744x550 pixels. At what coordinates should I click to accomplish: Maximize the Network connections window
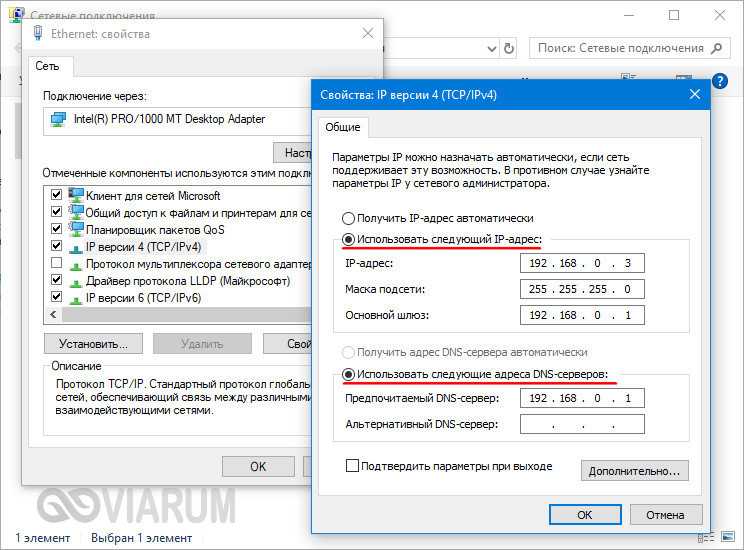point(674,15)
